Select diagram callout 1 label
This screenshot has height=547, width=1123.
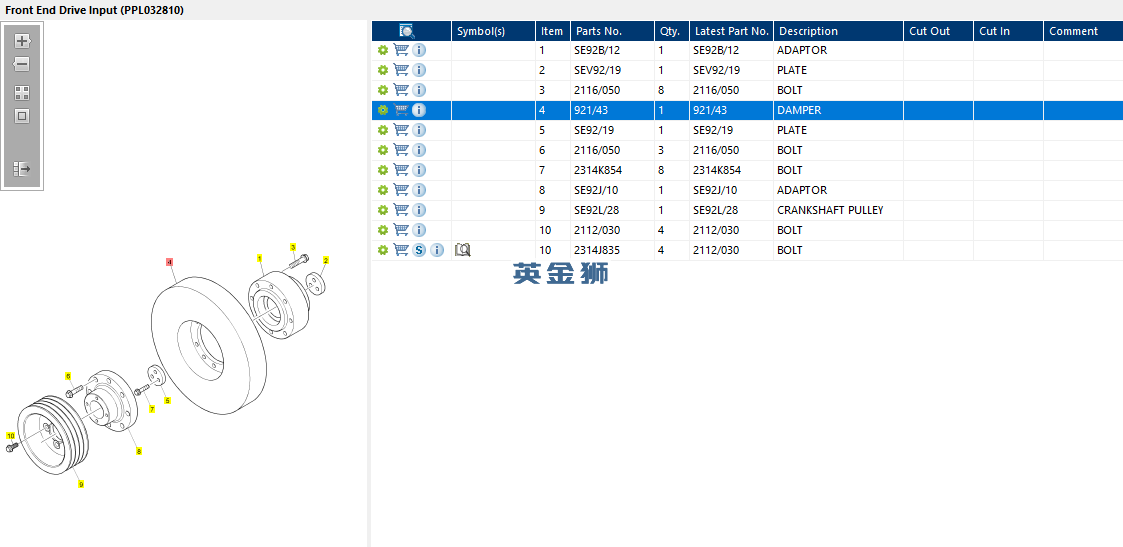point(259,258)
